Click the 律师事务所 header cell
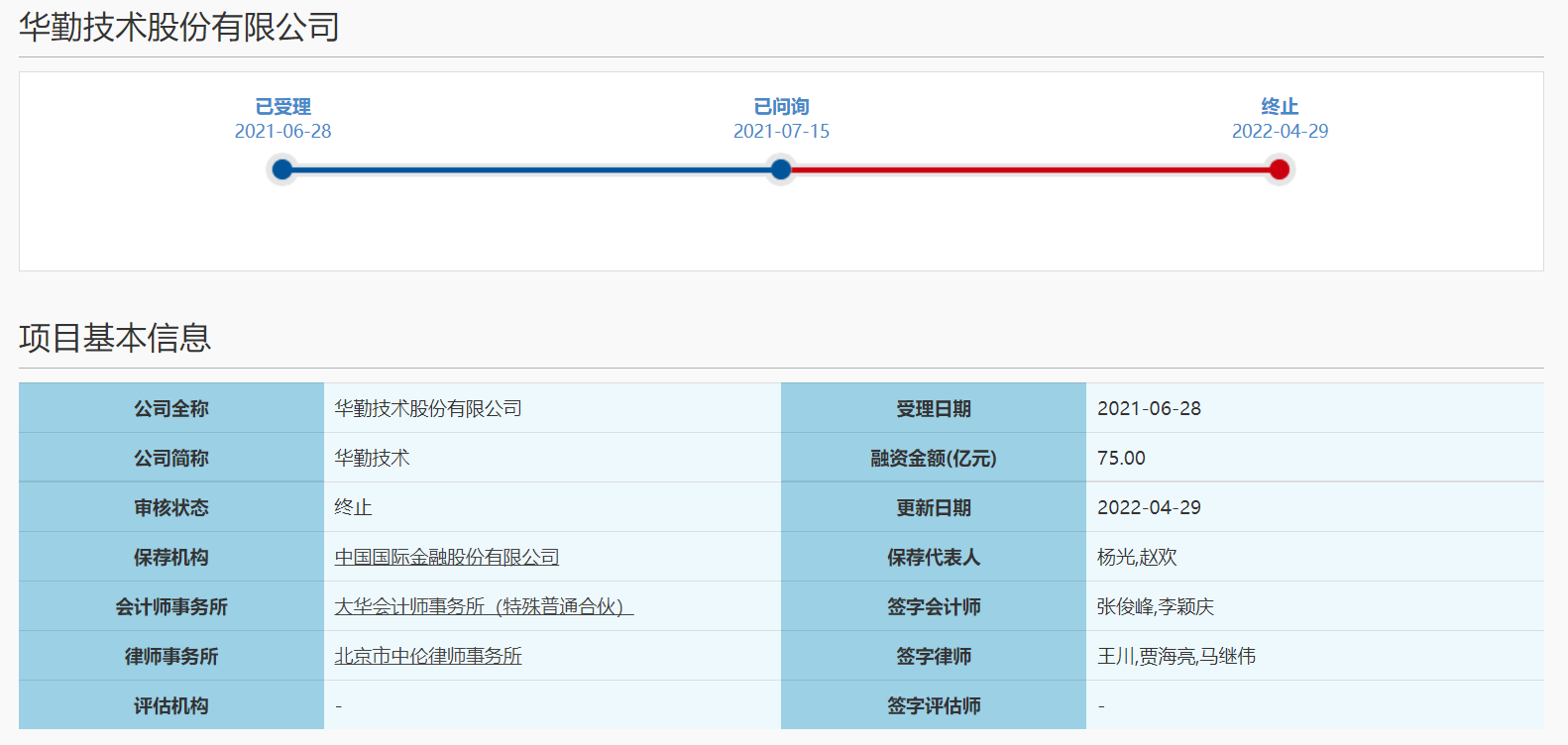The width and height of the screenshot is (1568, 745). [x=171, y=656]
